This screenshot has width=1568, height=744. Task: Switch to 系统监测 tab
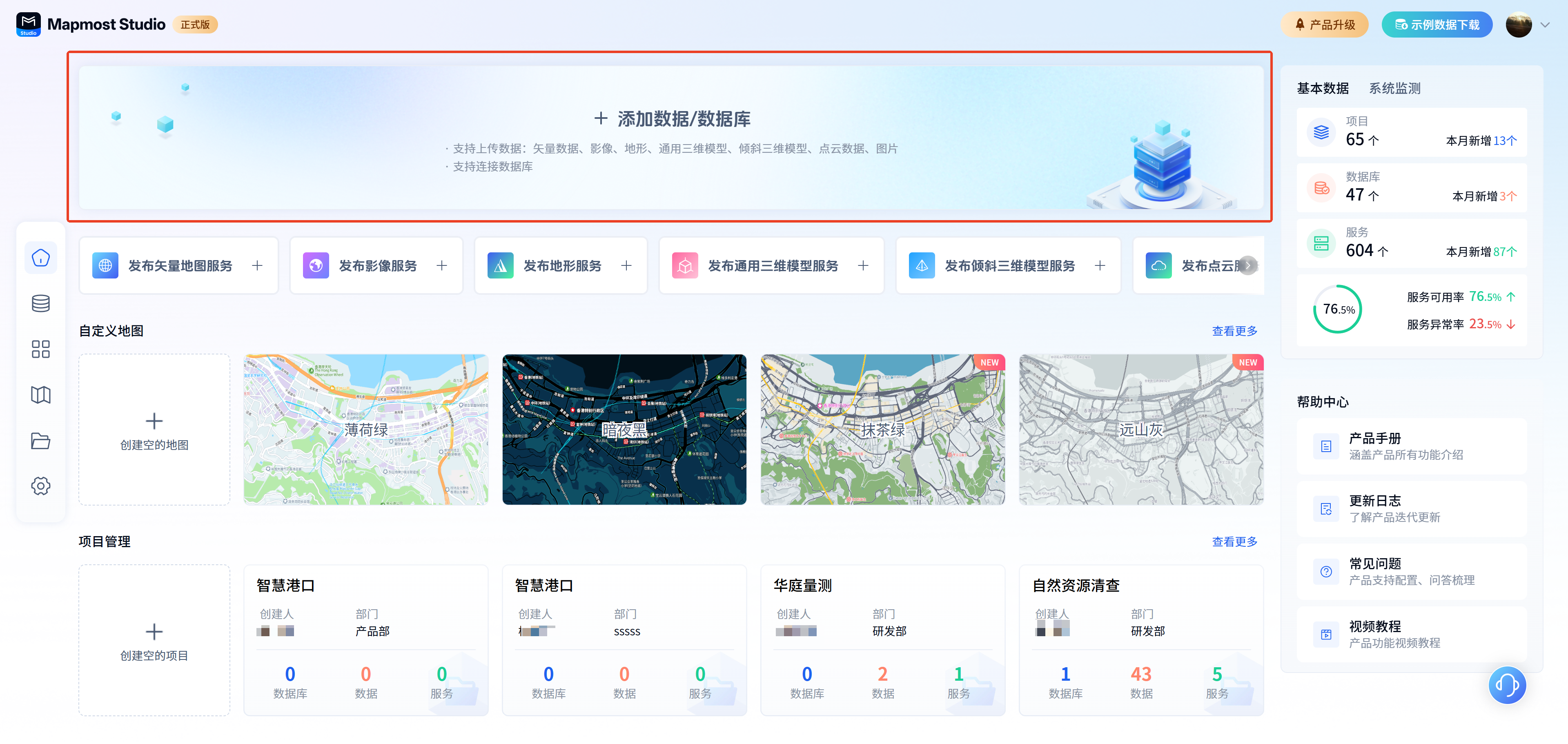coord(1394,88)
